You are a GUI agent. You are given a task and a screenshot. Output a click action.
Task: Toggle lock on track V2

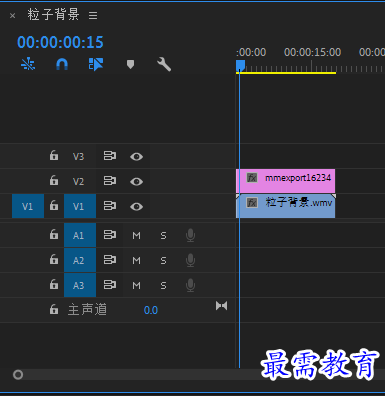click(x=54, y=180)
